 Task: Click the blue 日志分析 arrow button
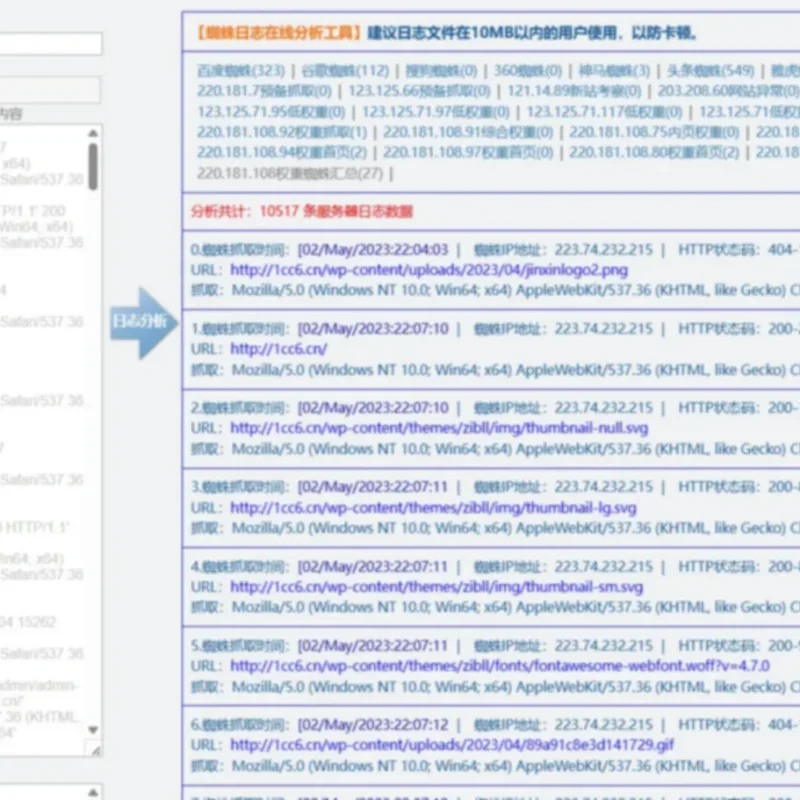144,322
